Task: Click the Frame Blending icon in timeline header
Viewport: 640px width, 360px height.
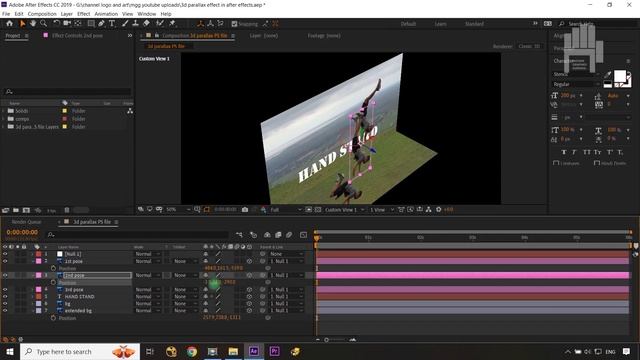Action: click(x=278, y=235)
